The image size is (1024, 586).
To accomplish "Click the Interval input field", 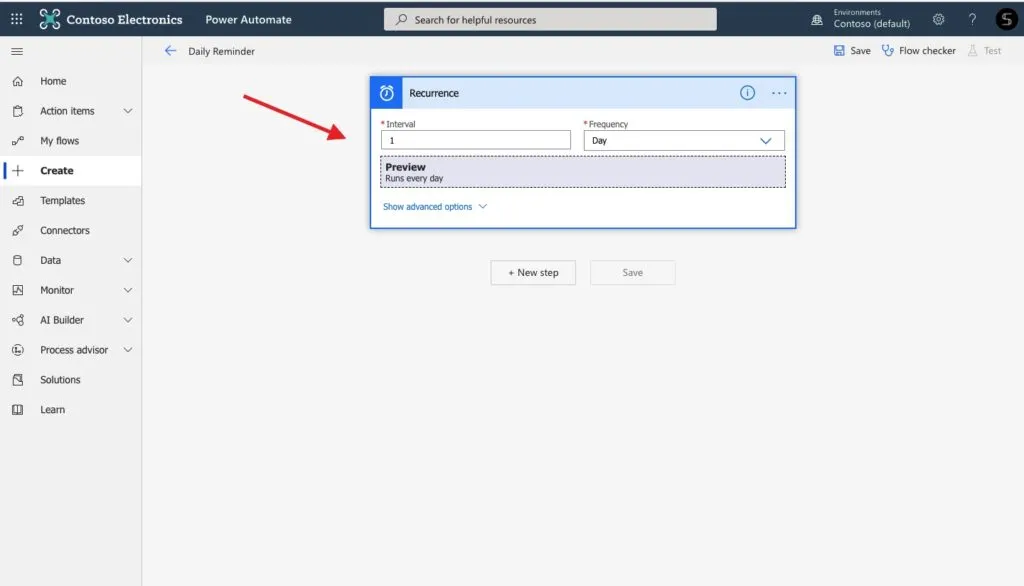I will click(x=475, y=140).
